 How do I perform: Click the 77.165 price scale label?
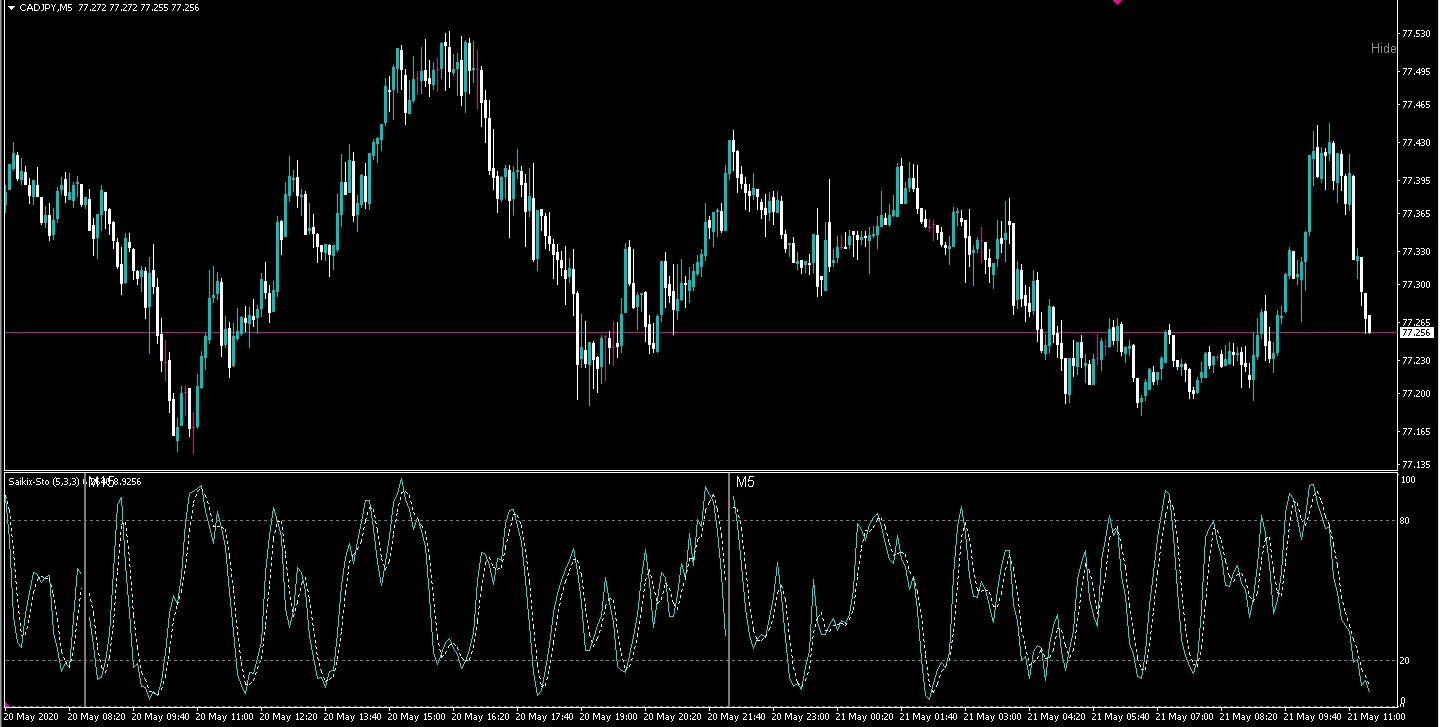1414,432
